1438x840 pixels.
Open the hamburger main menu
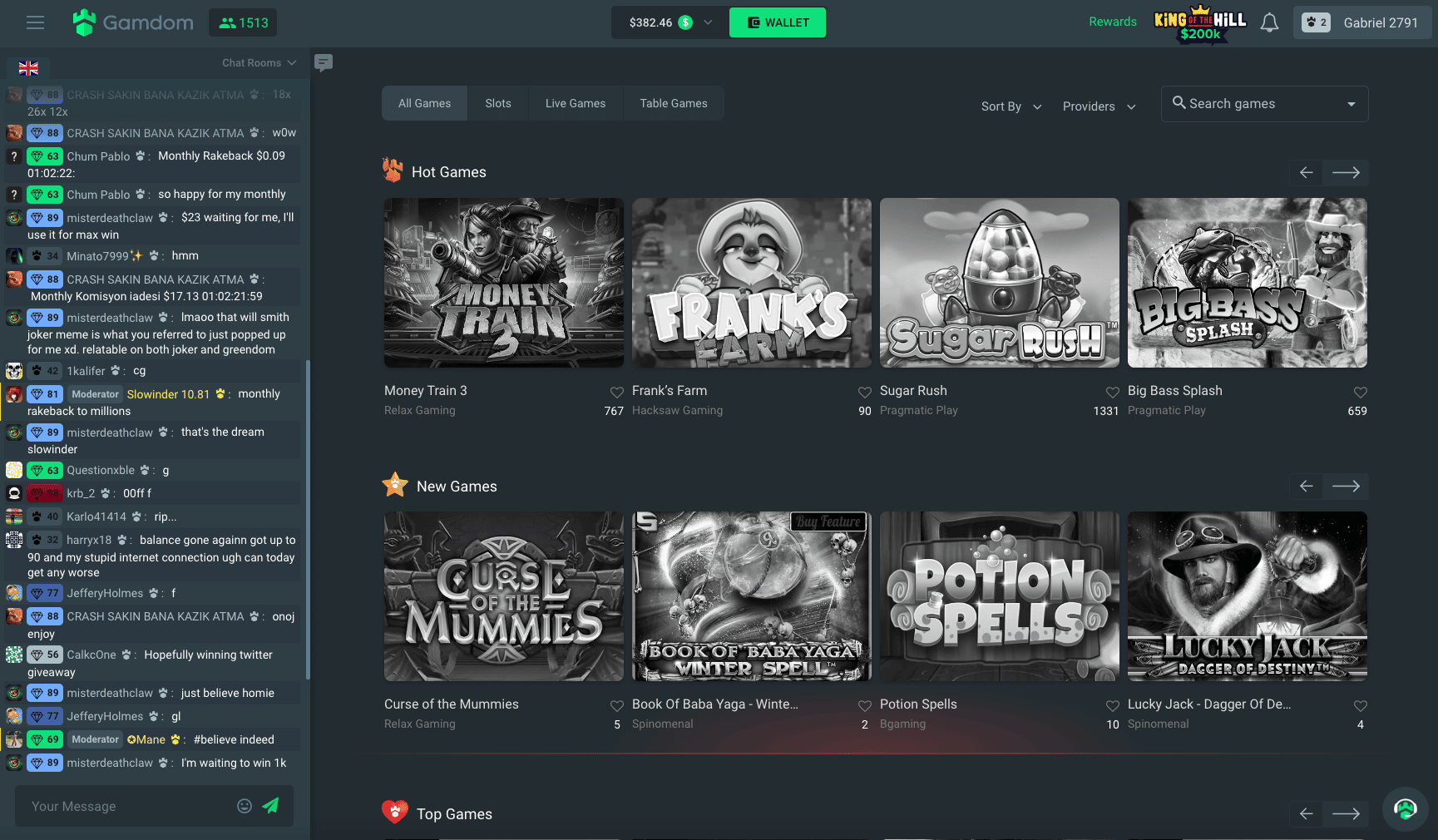tap(35, 22)
